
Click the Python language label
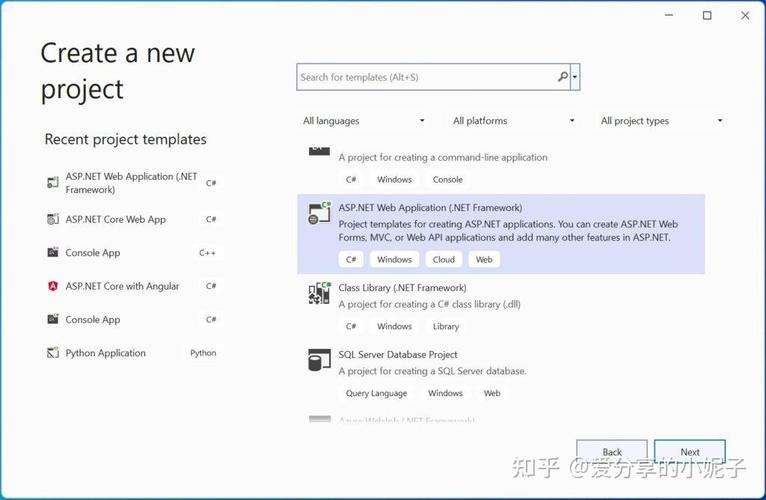pyautogui.click(x=203, y=353)
